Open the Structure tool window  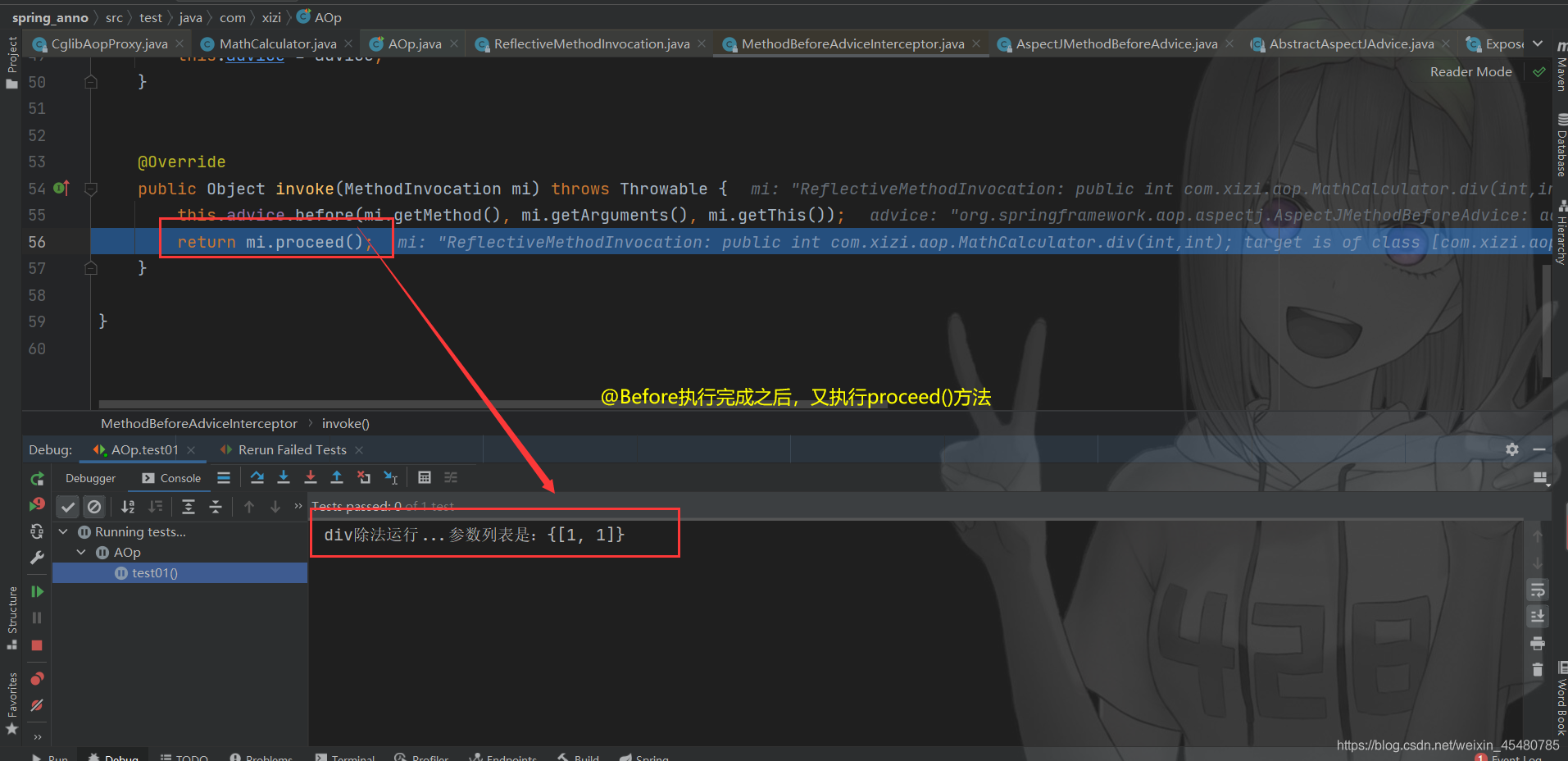coord(12,617)
